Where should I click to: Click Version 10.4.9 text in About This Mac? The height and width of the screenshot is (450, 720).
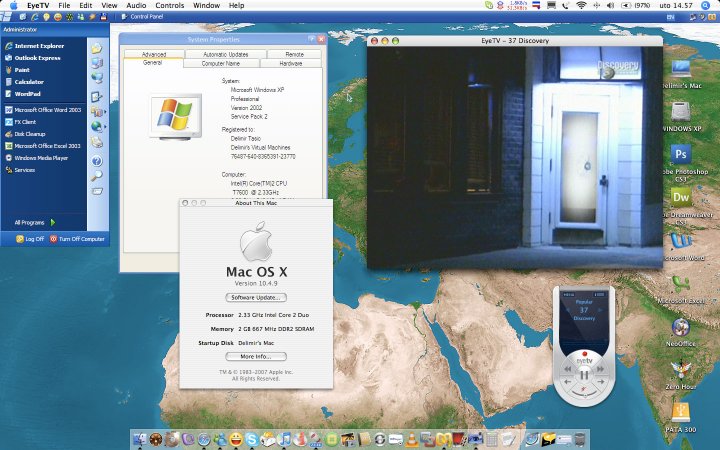tap(256, 283)
